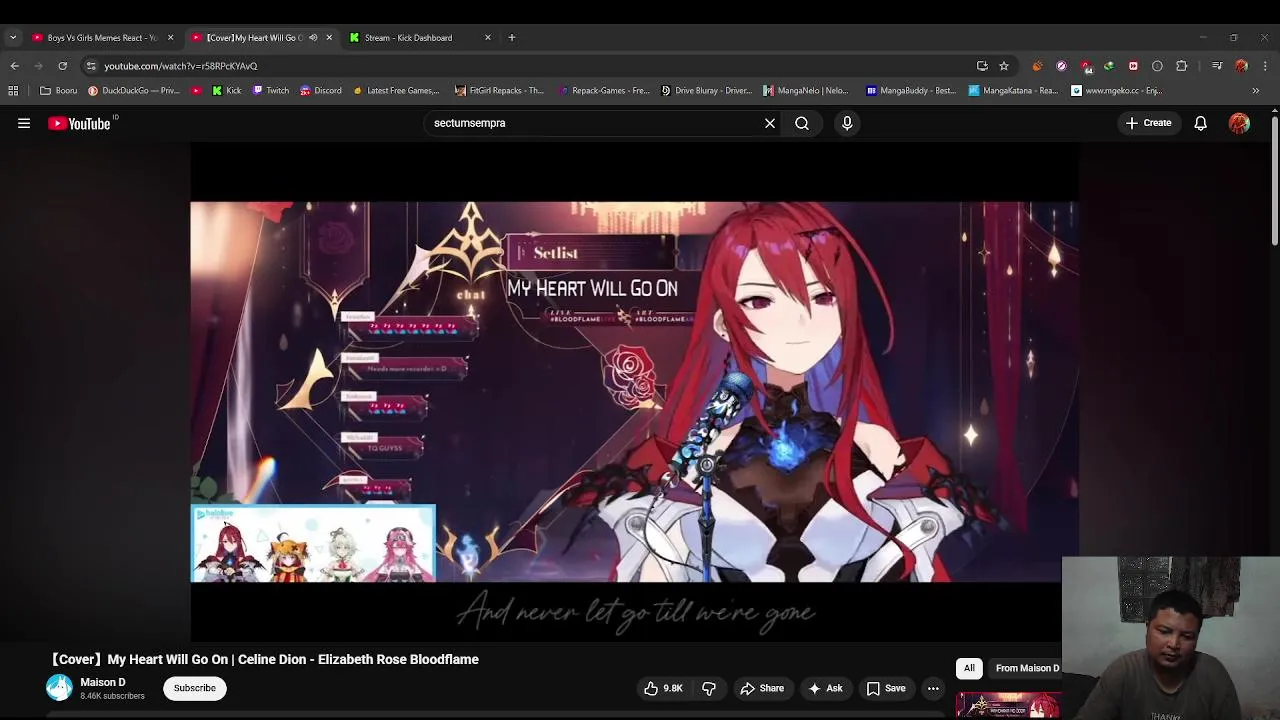Go to YouTube home via logo
Viewport: 1280px width, 720px height.
coord(79,123)
